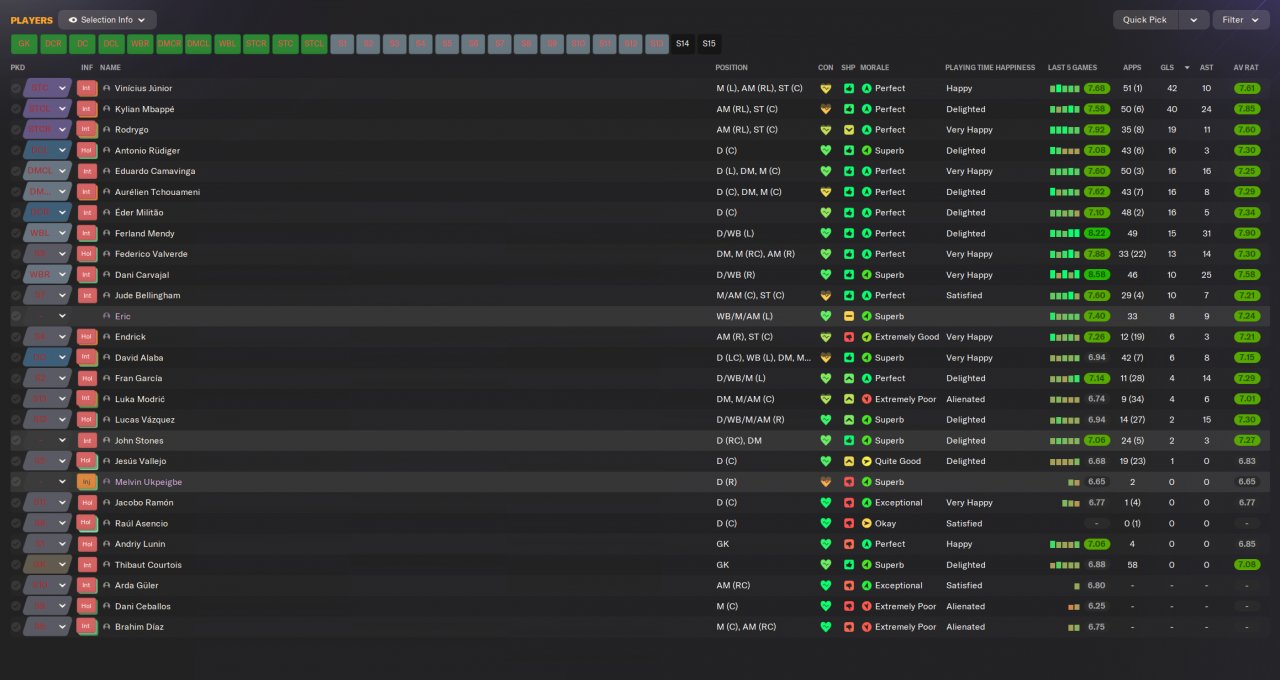The image size is (1280, 680).
Task: Click the person profile icon beside Jude Bellingham
Action: (107, 296)
